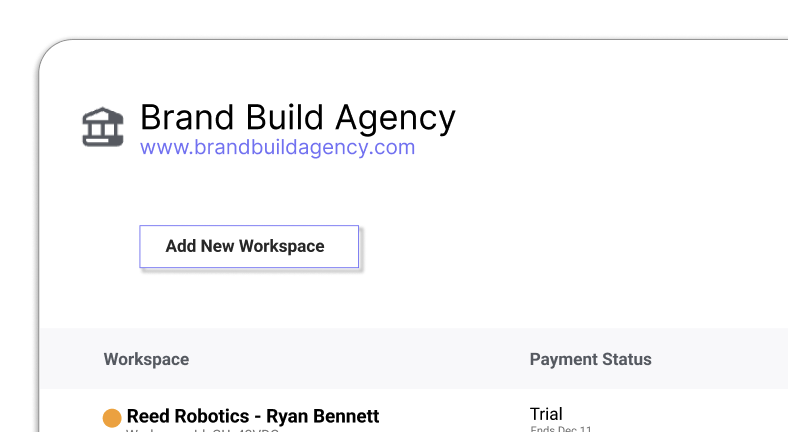Click the orange status dot beside Reed Robotics
Screen dimensions: 788x432
[112, 417]
